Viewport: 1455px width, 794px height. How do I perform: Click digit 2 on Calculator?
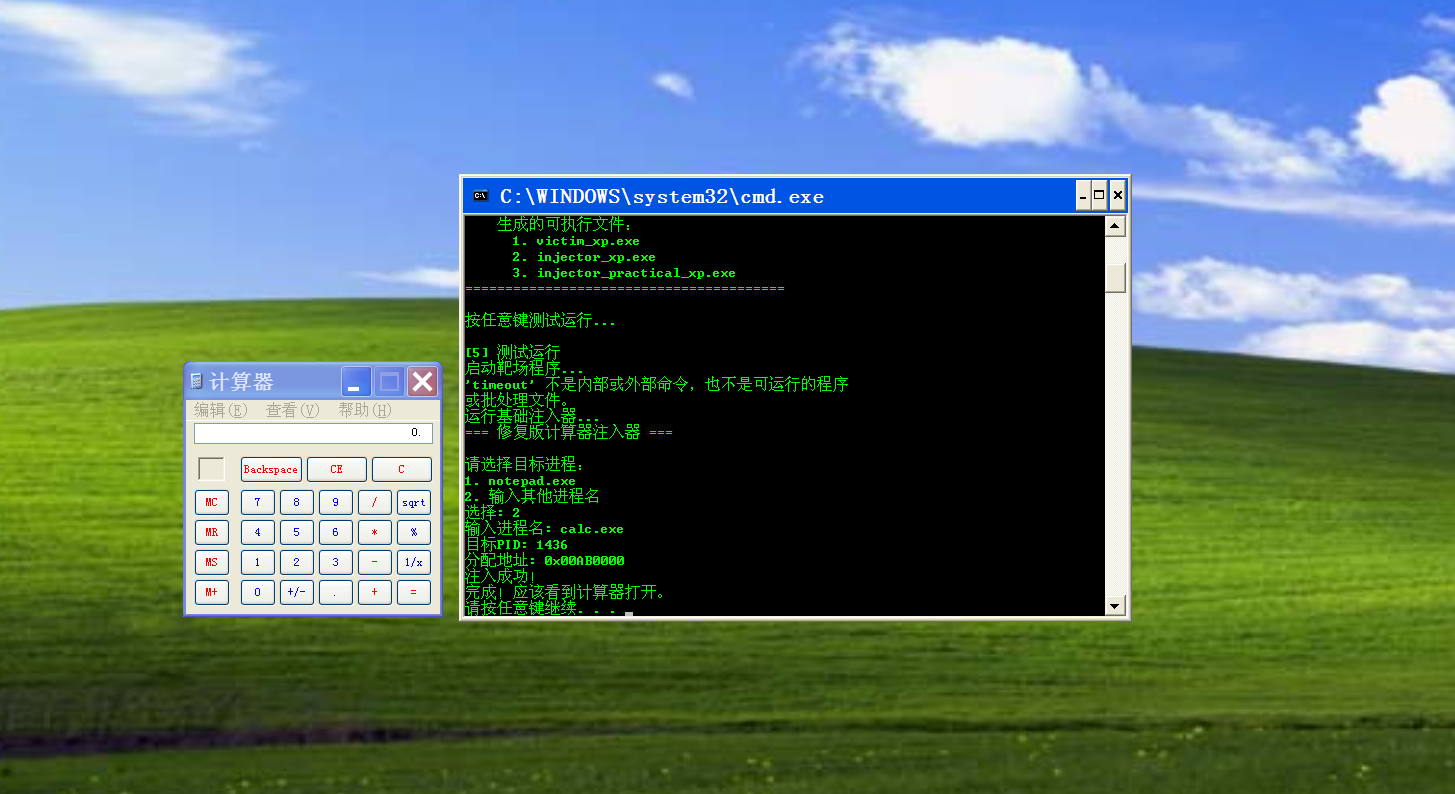click(296, 562)
